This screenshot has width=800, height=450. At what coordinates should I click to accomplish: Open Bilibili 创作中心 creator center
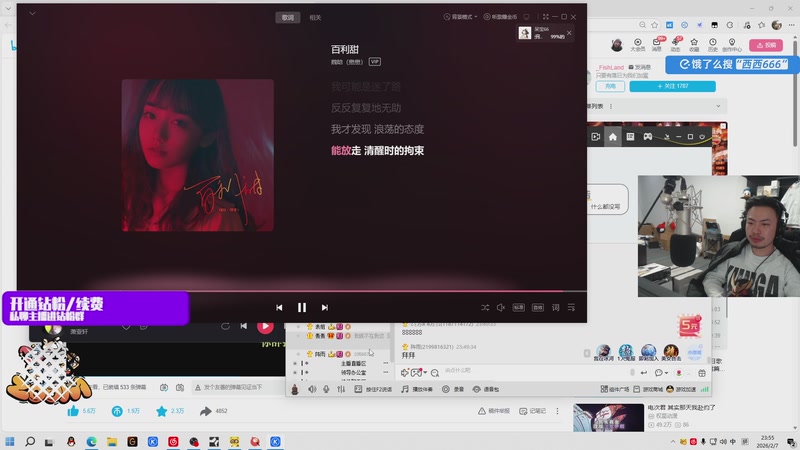[732, 44]
